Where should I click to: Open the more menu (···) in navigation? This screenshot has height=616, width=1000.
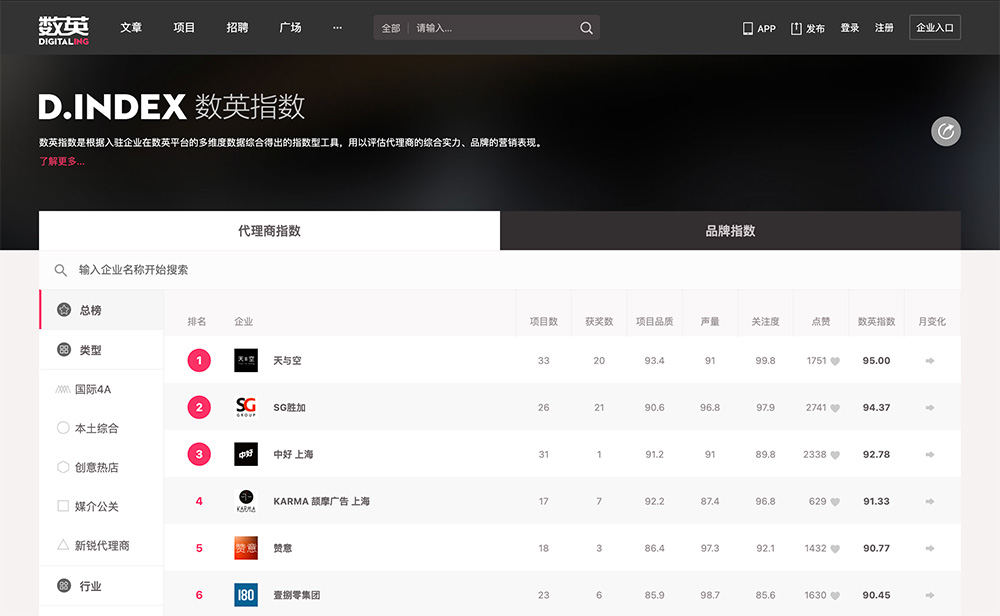tap(337, 27)
